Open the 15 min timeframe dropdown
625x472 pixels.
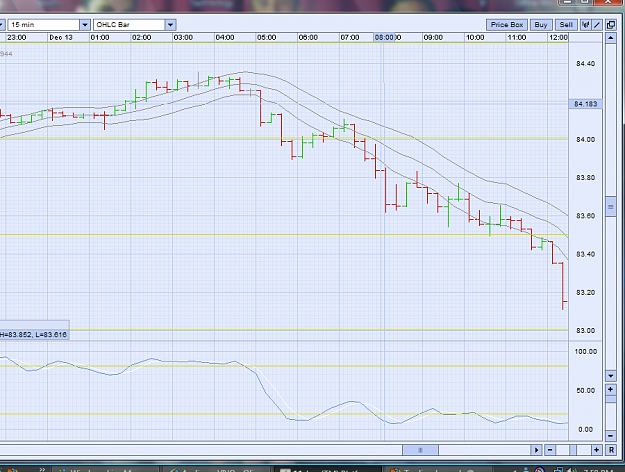click(x=85, y=25)
